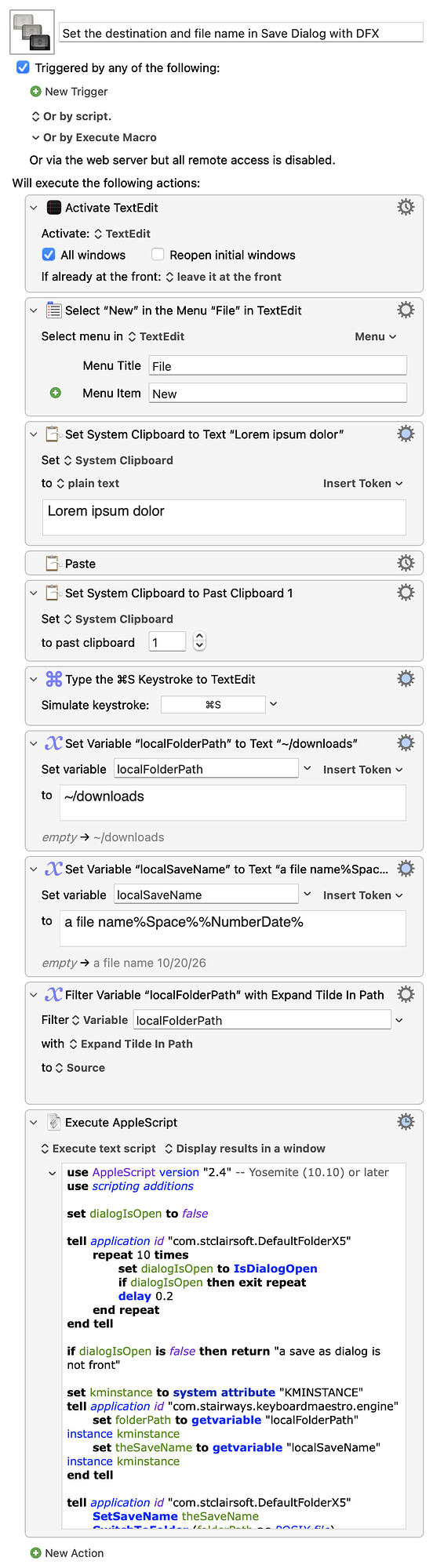The height and width of the screenshot is (1568, 433).
Task: Click the macro name text field
Action: (x=241, y=33)
